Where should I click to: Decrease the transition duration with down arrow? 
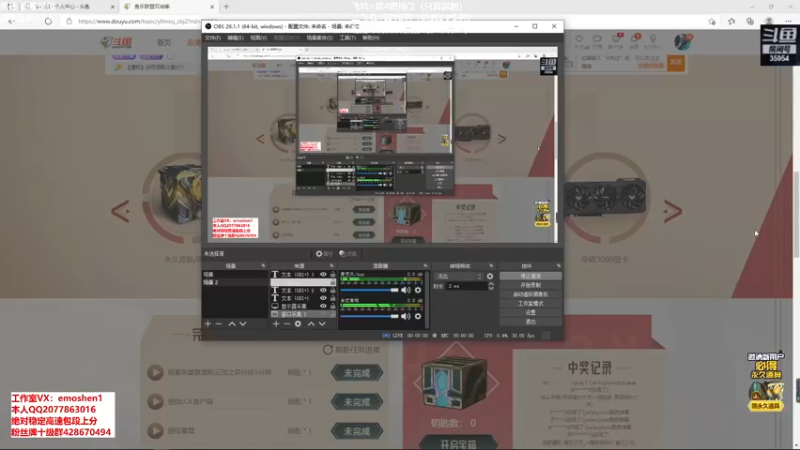[491, 288]
